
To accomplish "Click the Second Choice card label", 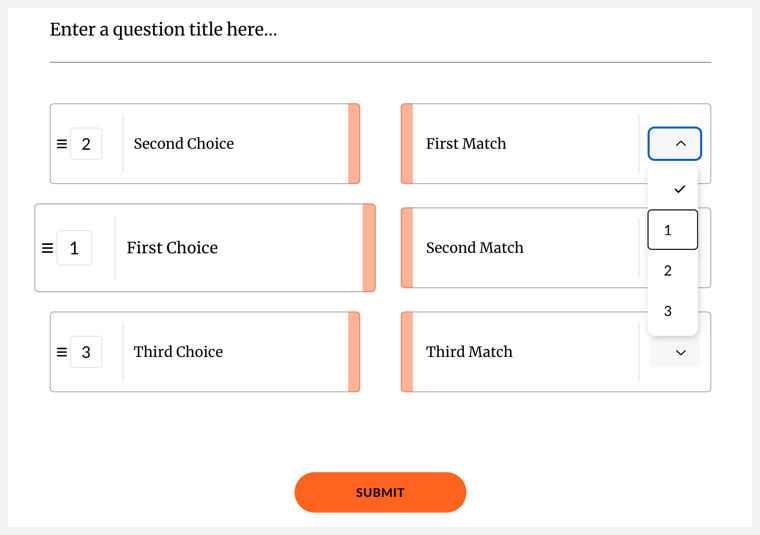I will [184, 144].
